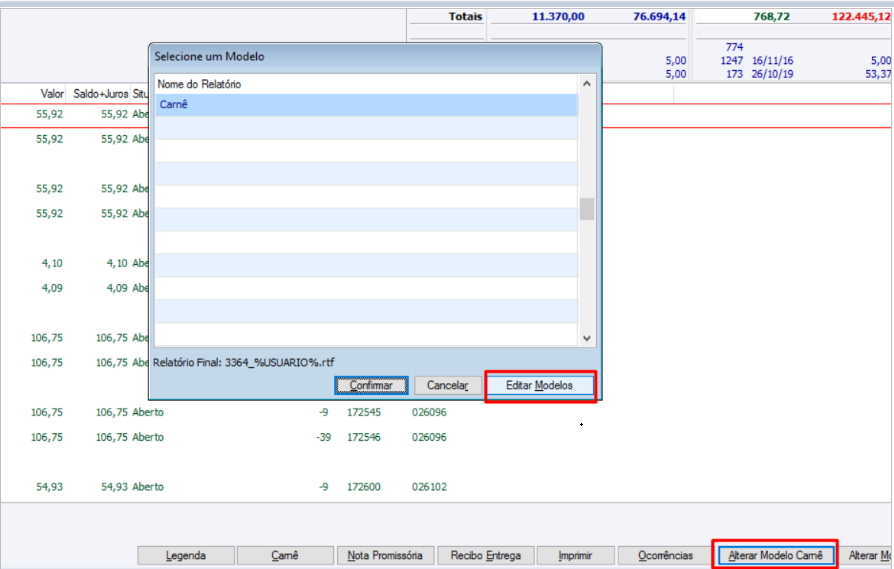Open the Legenda button
894x569 pixels.
186,555
